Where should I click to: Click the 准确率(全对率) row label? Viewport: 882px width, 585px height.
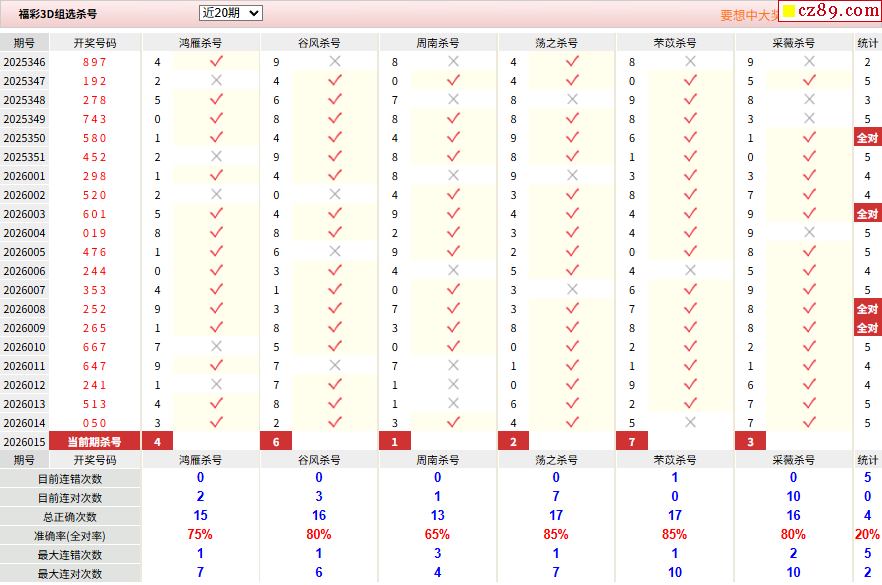[x=71, y=536]
